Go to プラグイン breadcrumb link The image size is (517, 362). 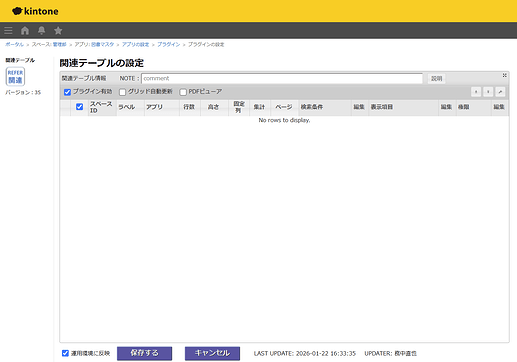pos(169,44)
